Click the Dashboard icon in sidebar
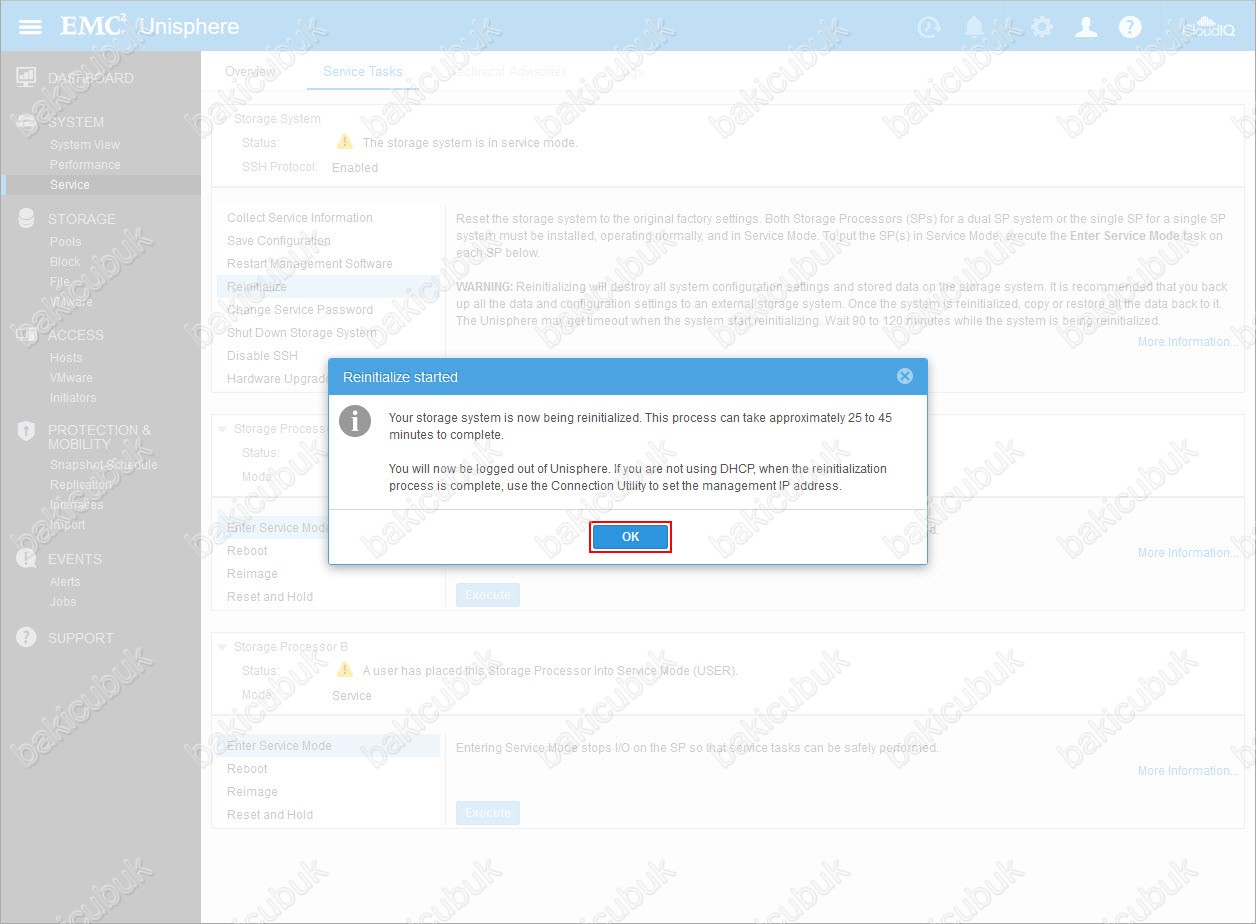This screenshot has height=924, width=1256. [x=27, y=78]
